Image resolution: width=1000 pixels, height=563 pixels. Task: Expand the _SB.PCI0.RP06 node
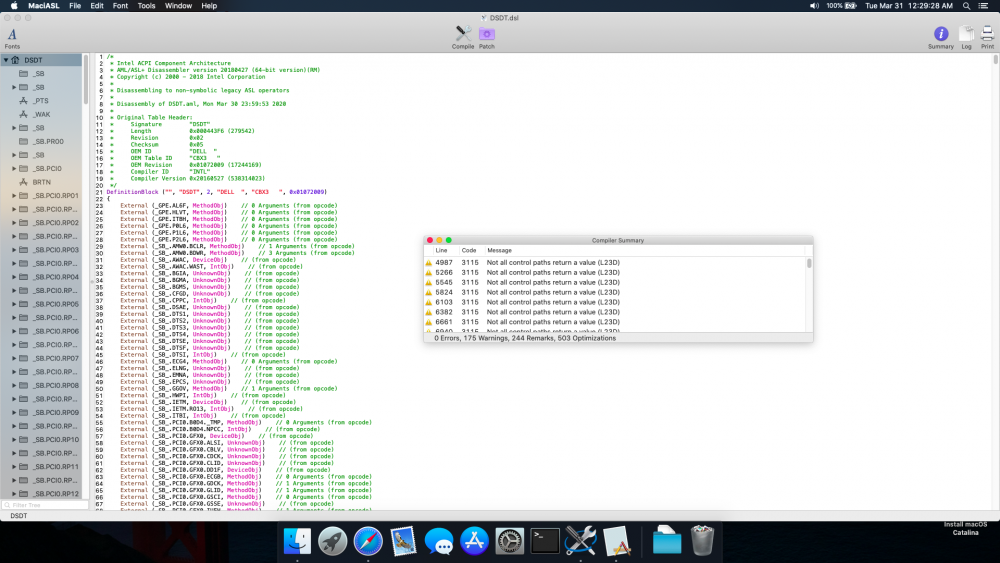tap(14, 331)
